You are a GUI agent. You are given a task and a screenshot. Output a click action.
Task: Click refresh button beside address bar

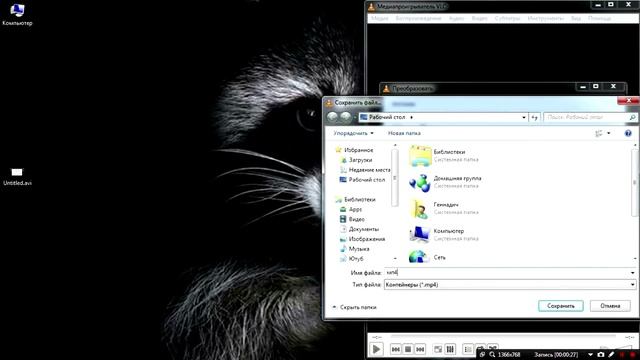[x=534, y=117]
